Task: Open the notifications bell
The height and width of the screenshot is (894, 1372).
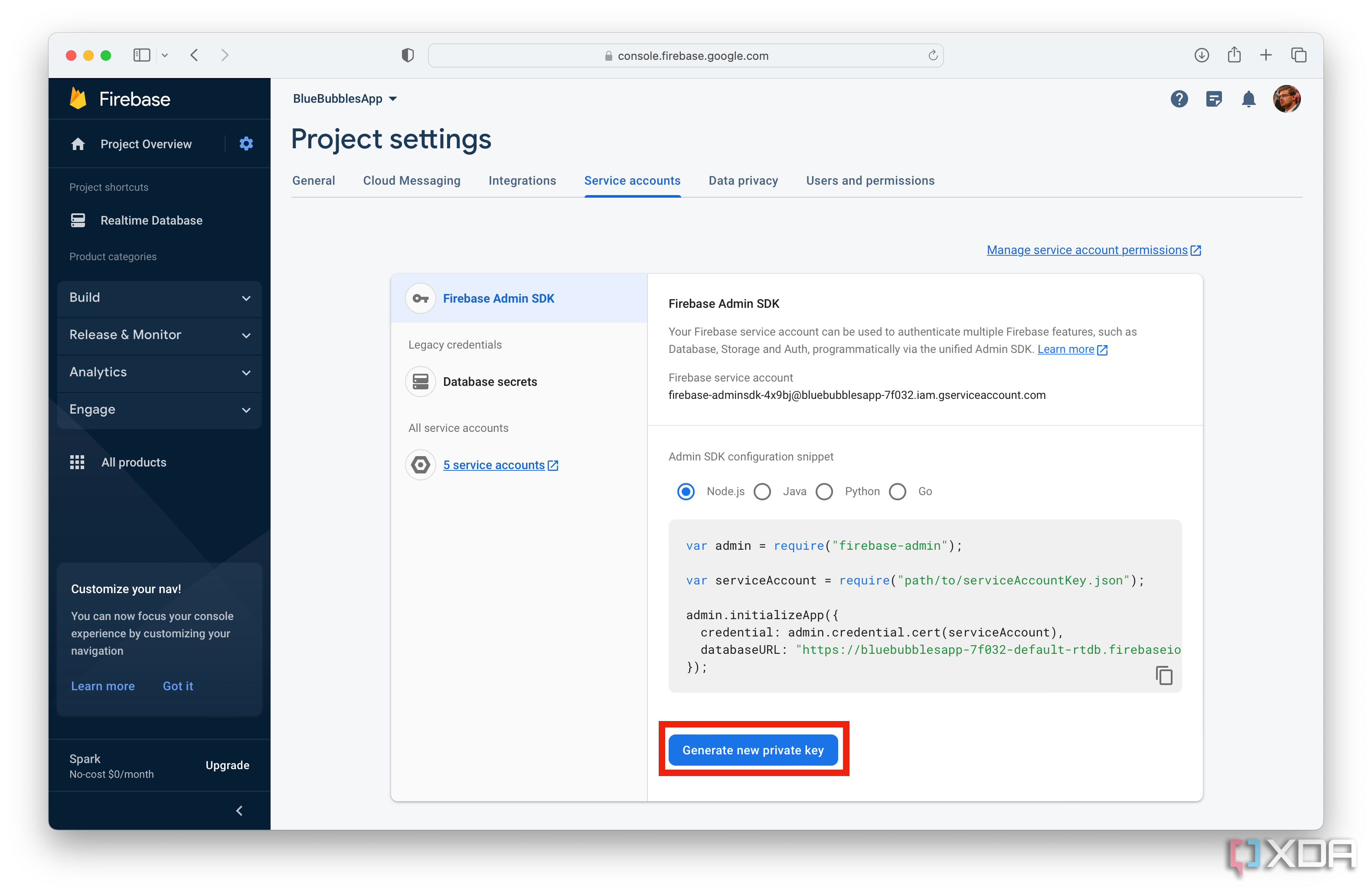Action: tap(1248, 99)
